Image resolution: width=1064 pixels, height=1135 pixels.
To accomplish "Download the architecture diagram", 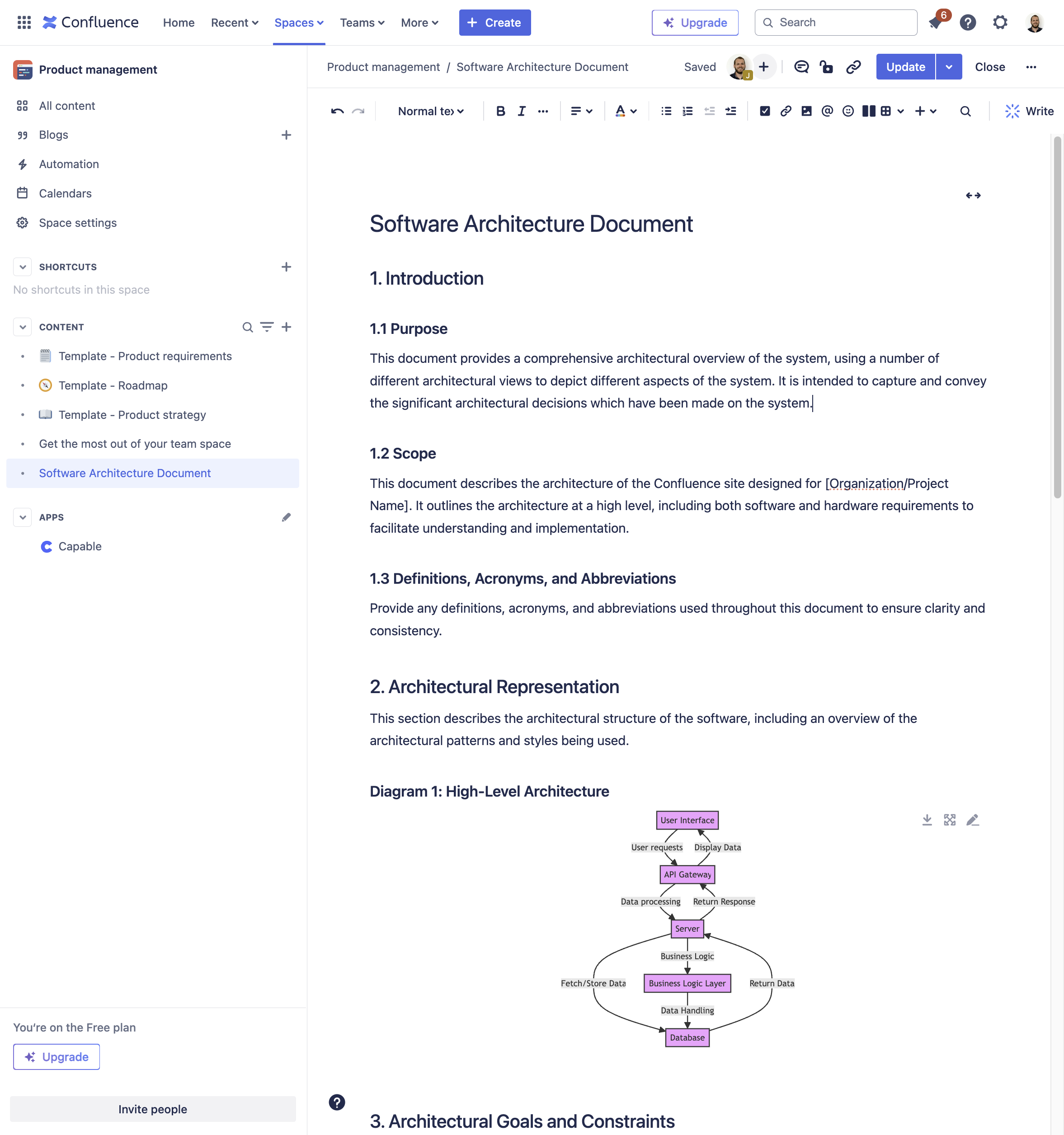I will point(926,820).
